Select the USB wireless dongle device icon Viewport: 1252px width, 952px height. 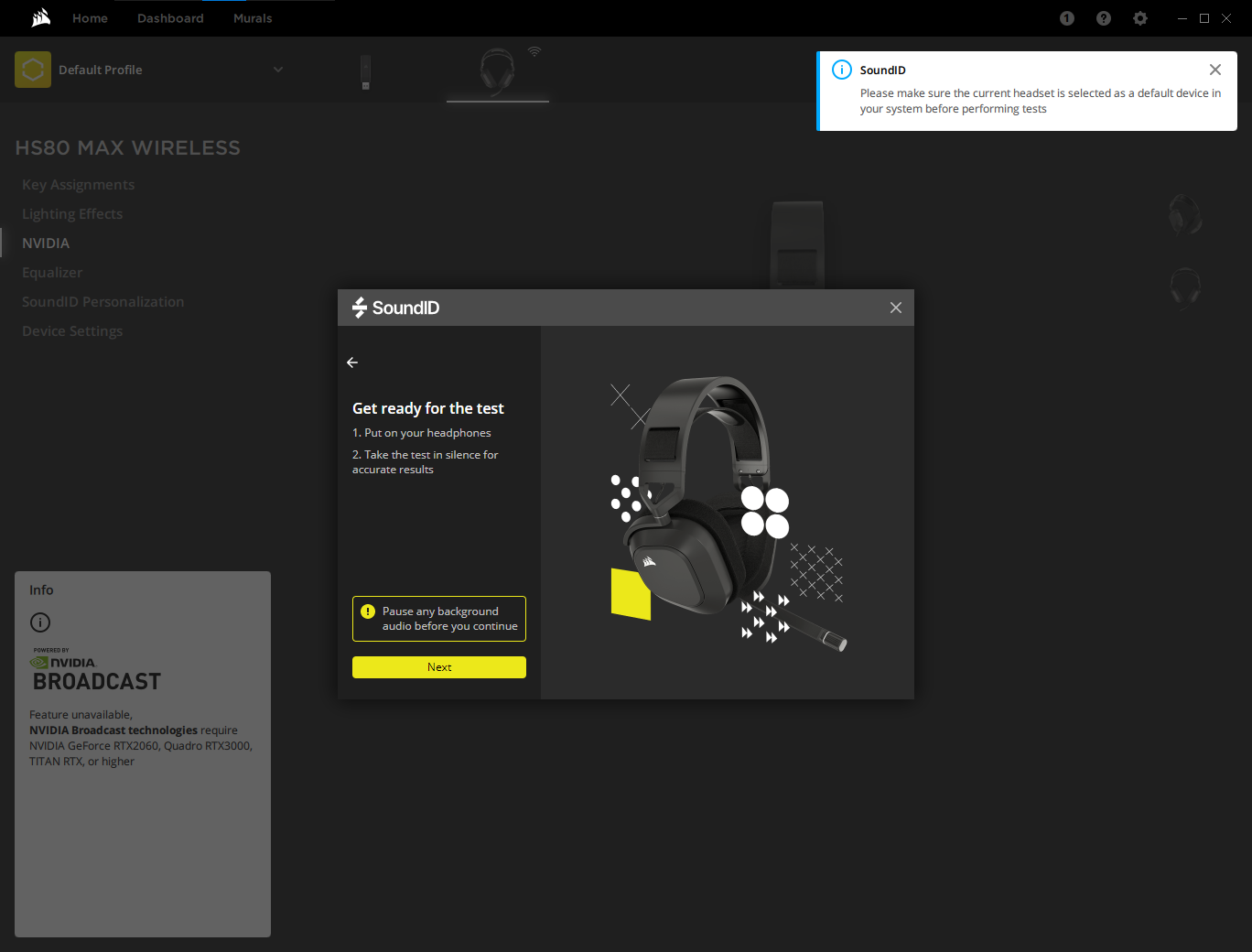point(365,72)
